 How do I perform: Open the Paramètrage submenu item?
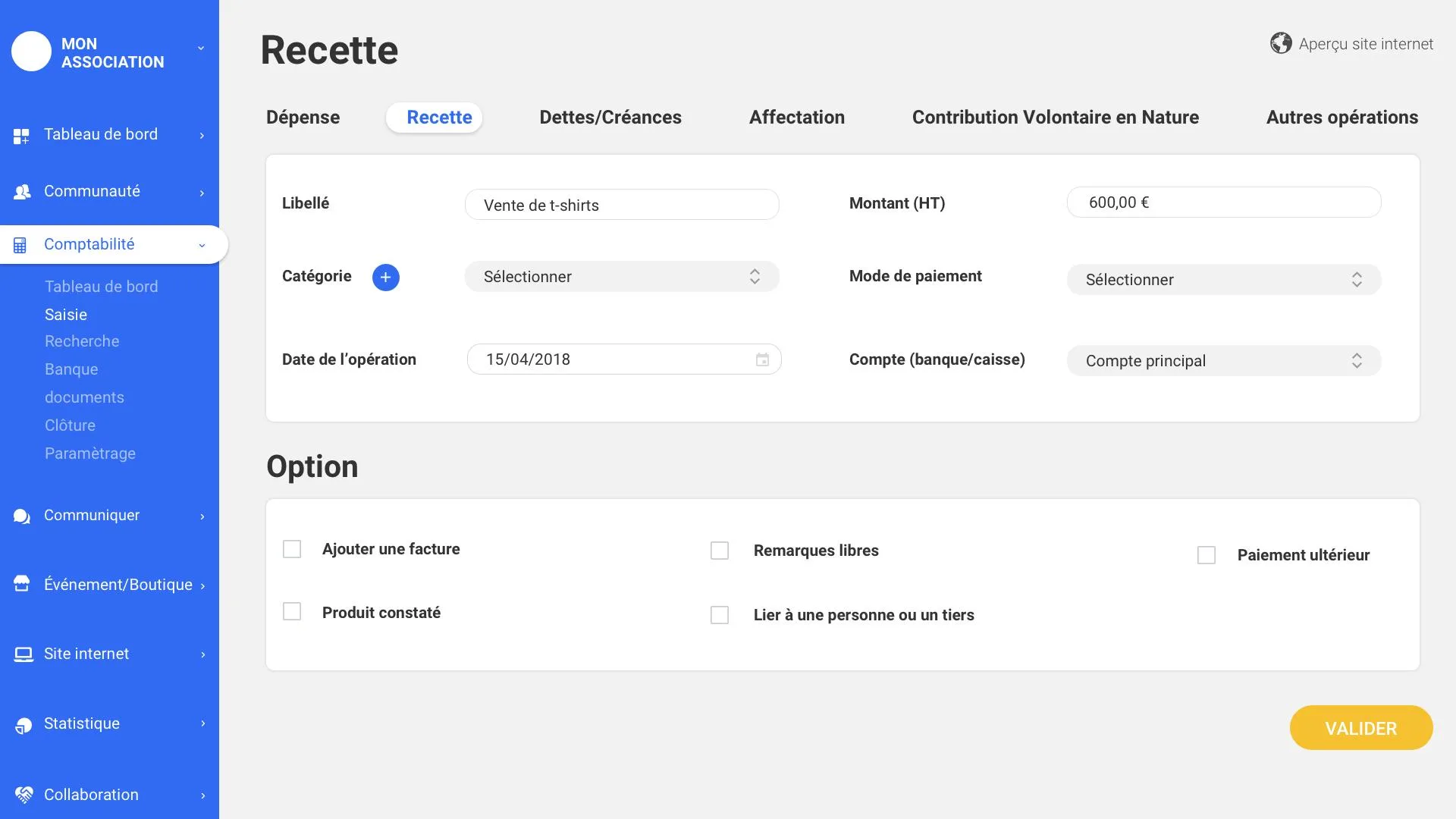point(90,453)
